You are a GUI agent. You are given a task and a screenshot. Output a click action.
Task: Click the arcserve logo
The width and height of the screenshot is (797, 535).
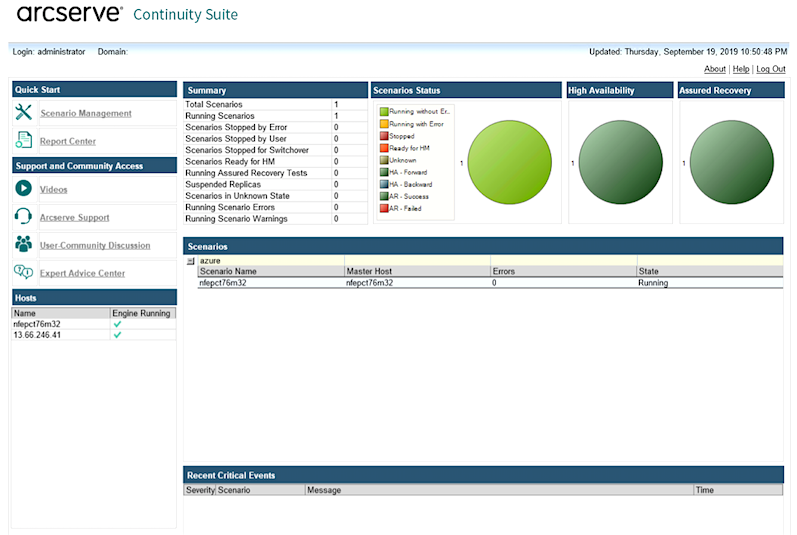[70, 13]
